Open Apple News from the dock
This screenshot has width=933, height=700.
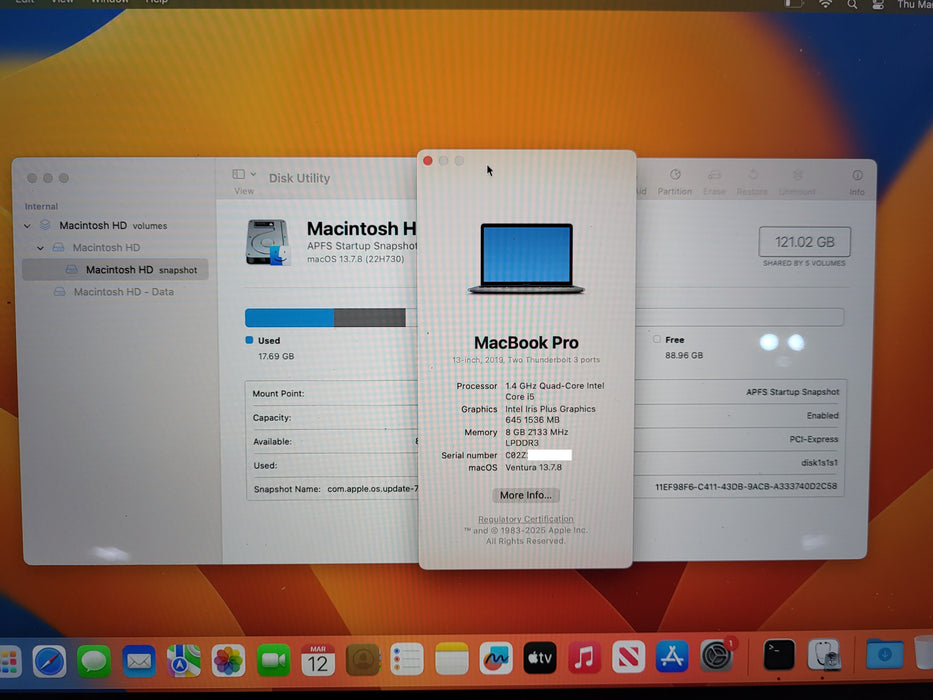tap(628, 657)
